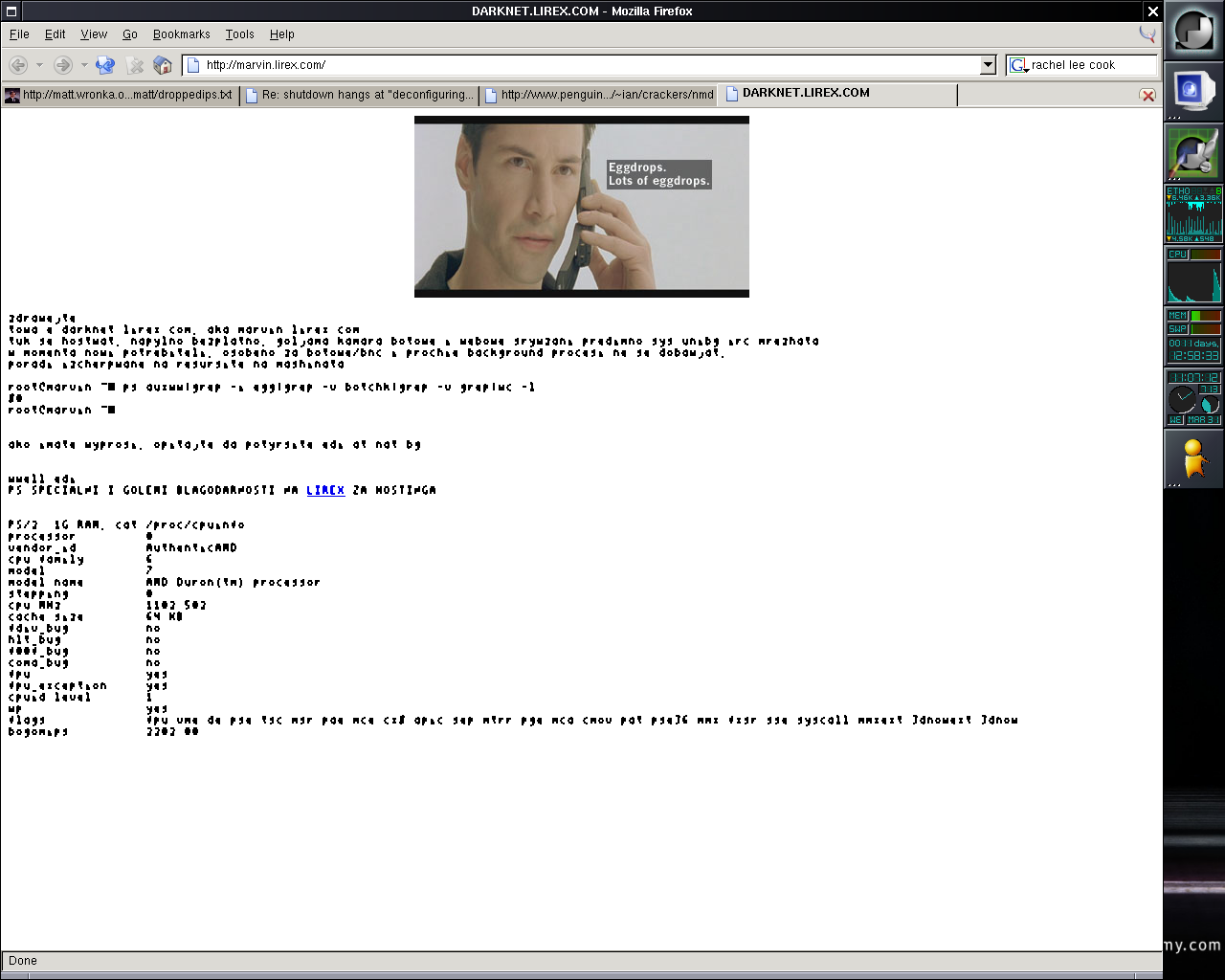1225x980 pixels.
Task: Select the DARKNET.LIREX.COM tab
Action: point(837,94)
